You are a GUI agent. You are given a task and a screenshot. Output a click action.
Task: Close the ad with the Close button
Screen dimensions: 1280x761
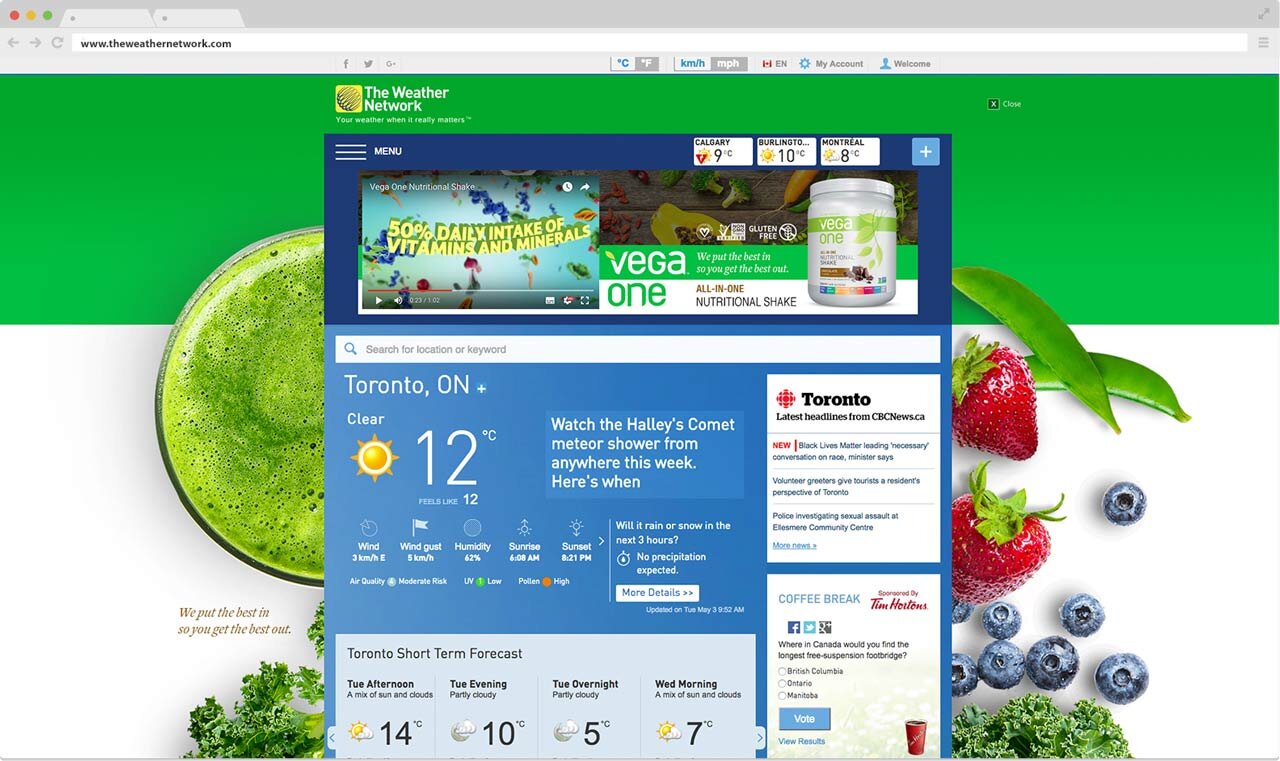tap(1005, 104)
